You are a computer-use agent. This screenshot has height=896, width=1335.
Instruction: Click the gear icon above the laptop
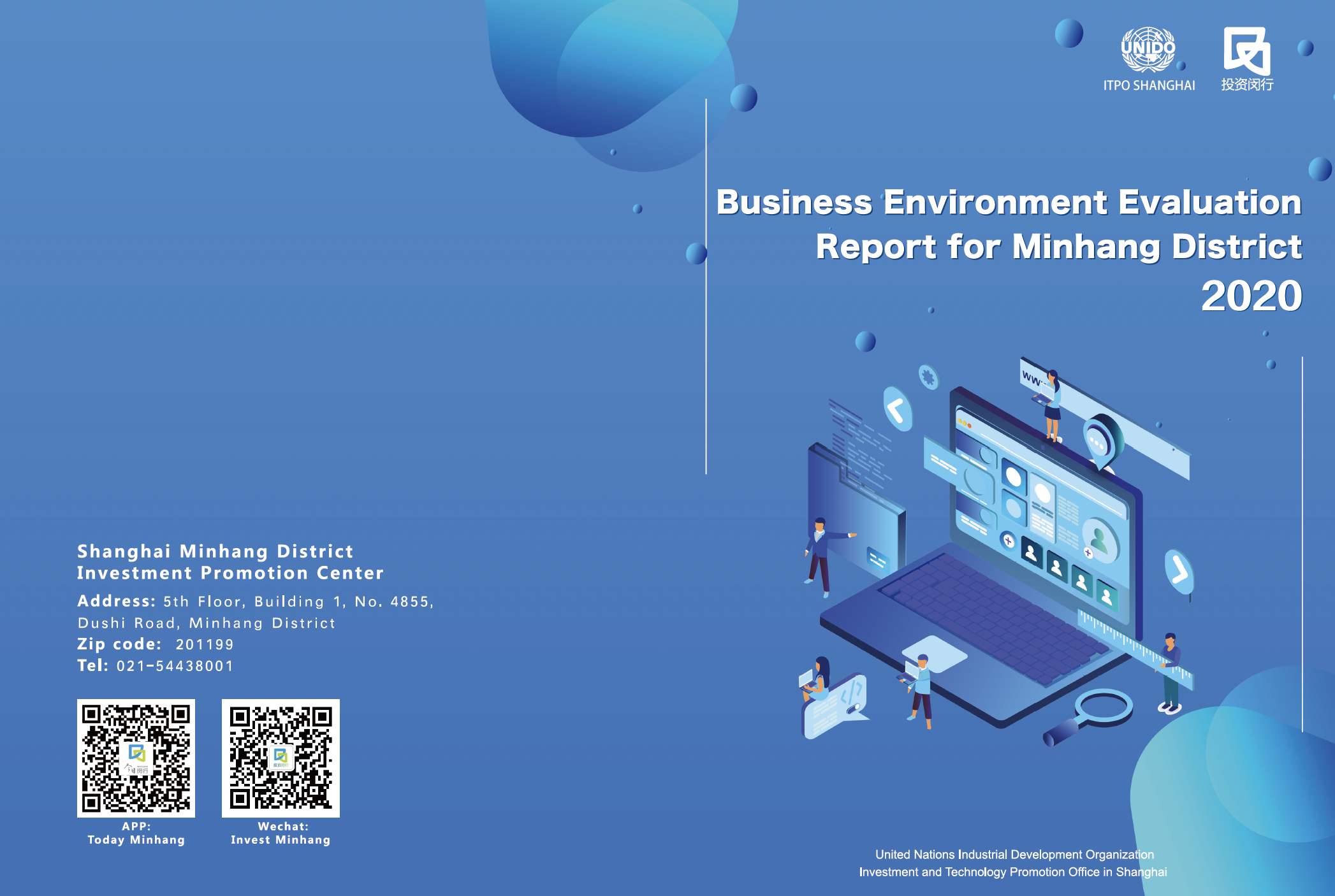(929, 377)
